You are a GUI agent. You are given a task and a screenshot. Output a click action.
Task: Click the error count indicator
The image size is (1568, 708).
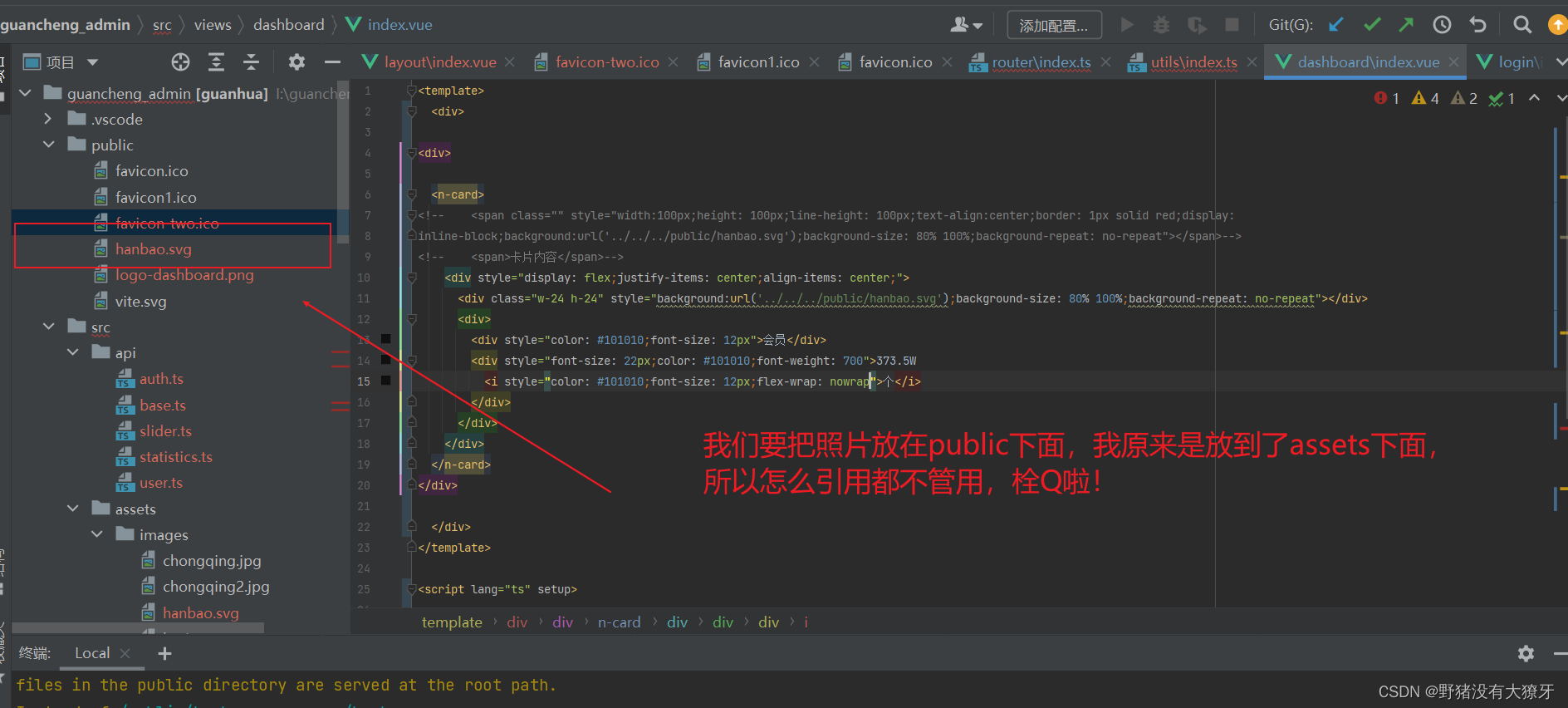pos(1387,98)
